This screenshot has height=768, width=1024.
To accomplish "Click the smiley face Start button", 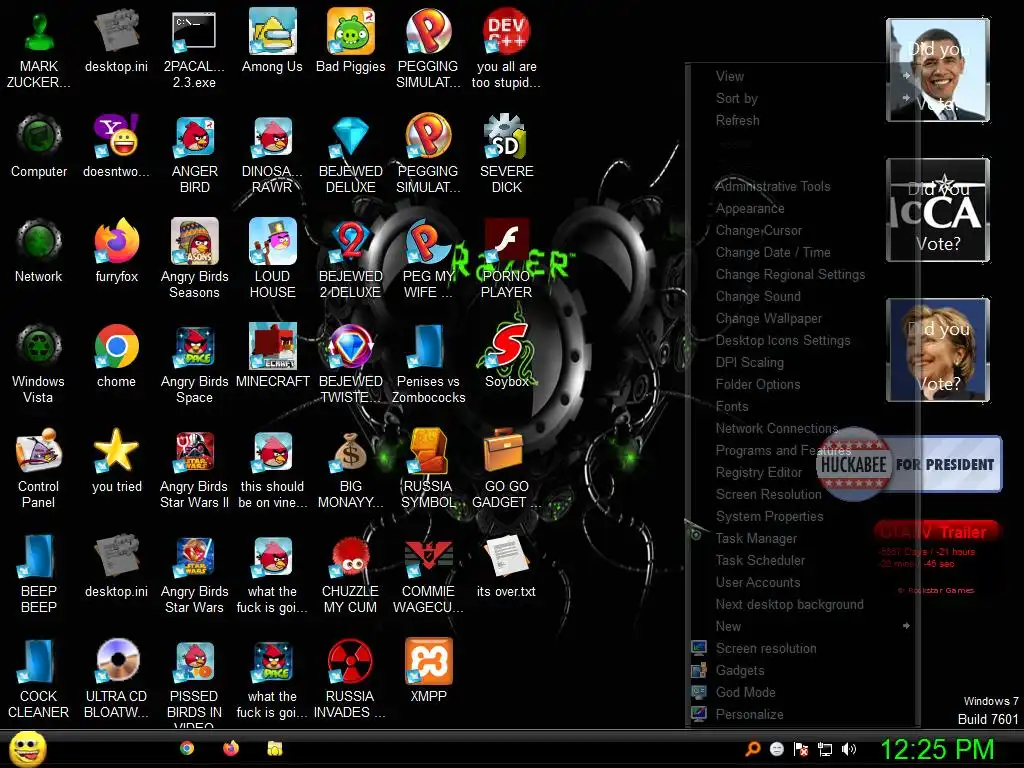I will (27, 748).
